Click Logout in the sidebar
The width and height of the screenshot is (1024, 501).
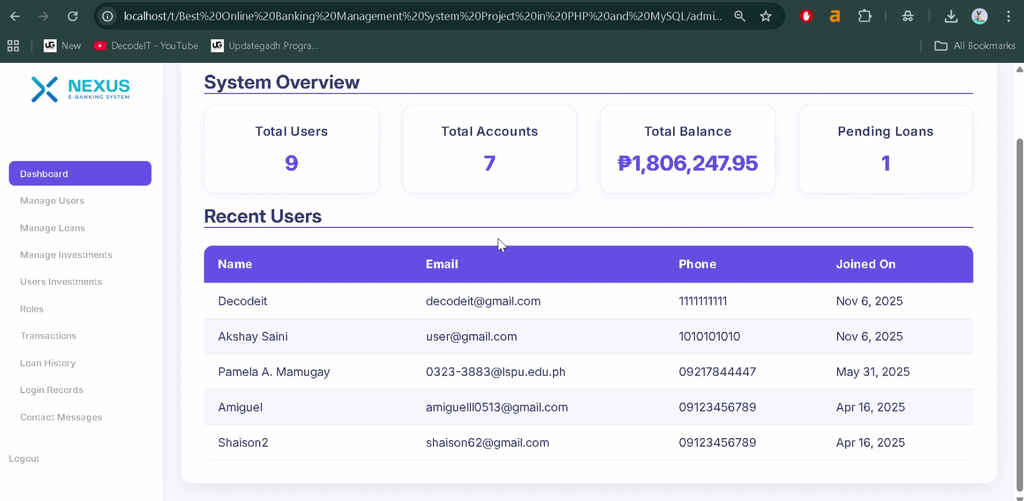(x=24, y=459)
